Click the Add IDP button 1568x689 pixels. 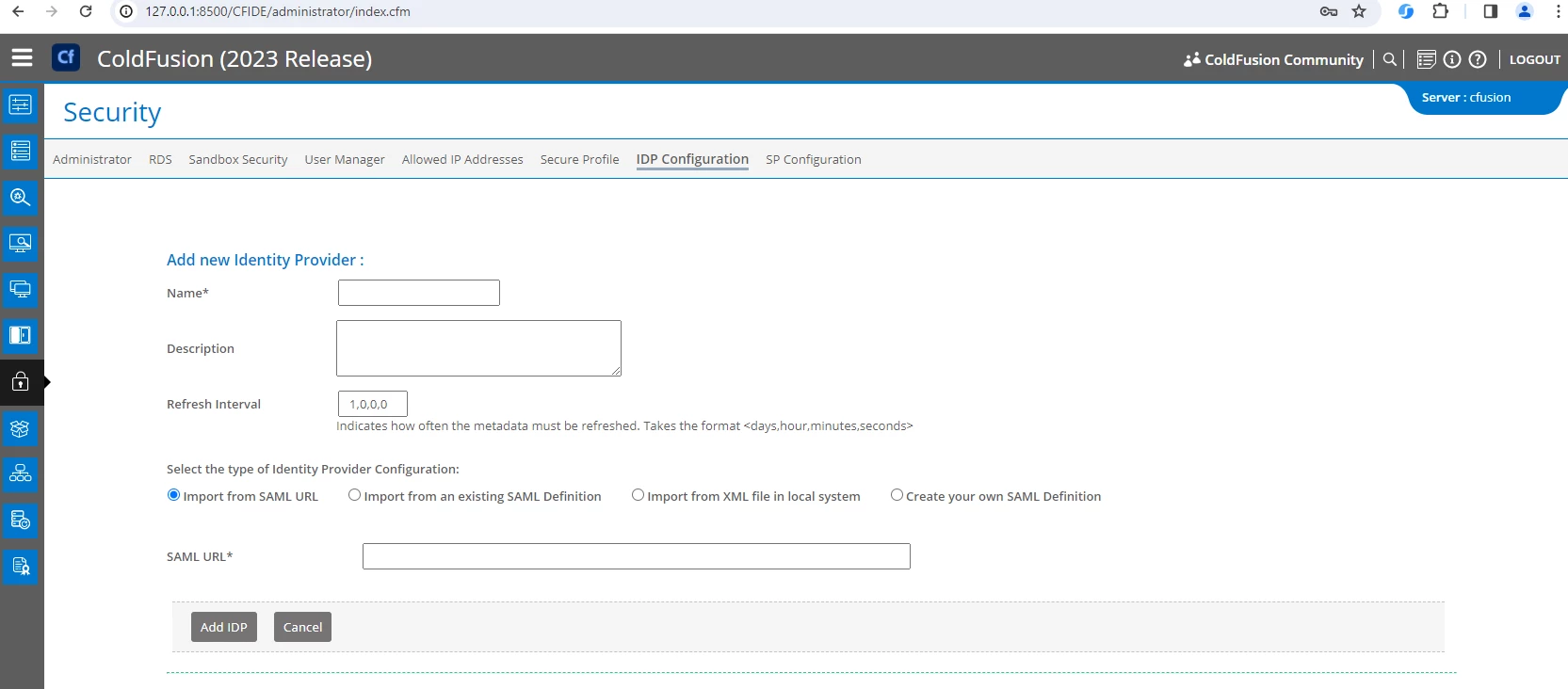point(224,627)
